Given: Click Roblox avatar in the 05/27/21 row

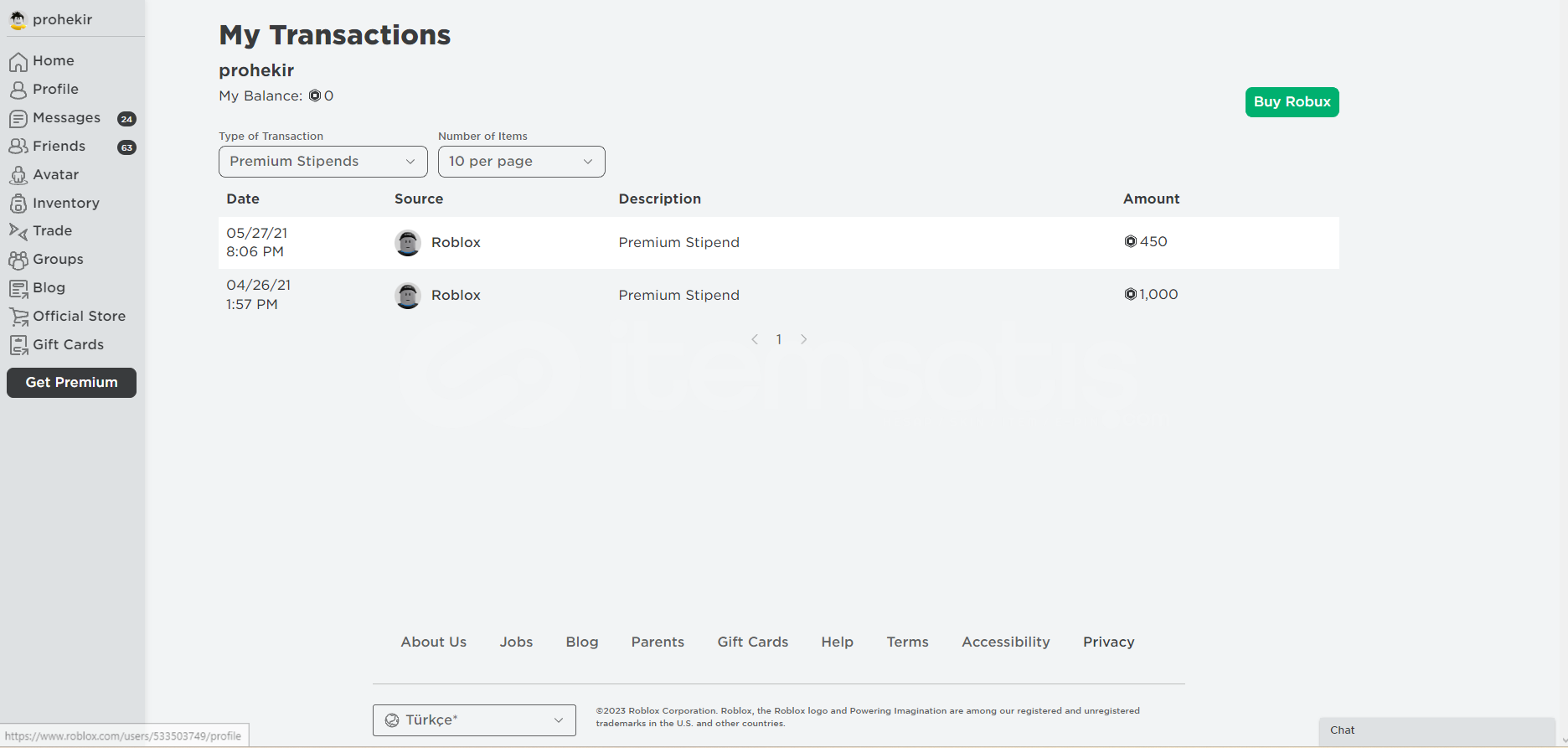Looking at the screenshot, I should tap(408, 243).
